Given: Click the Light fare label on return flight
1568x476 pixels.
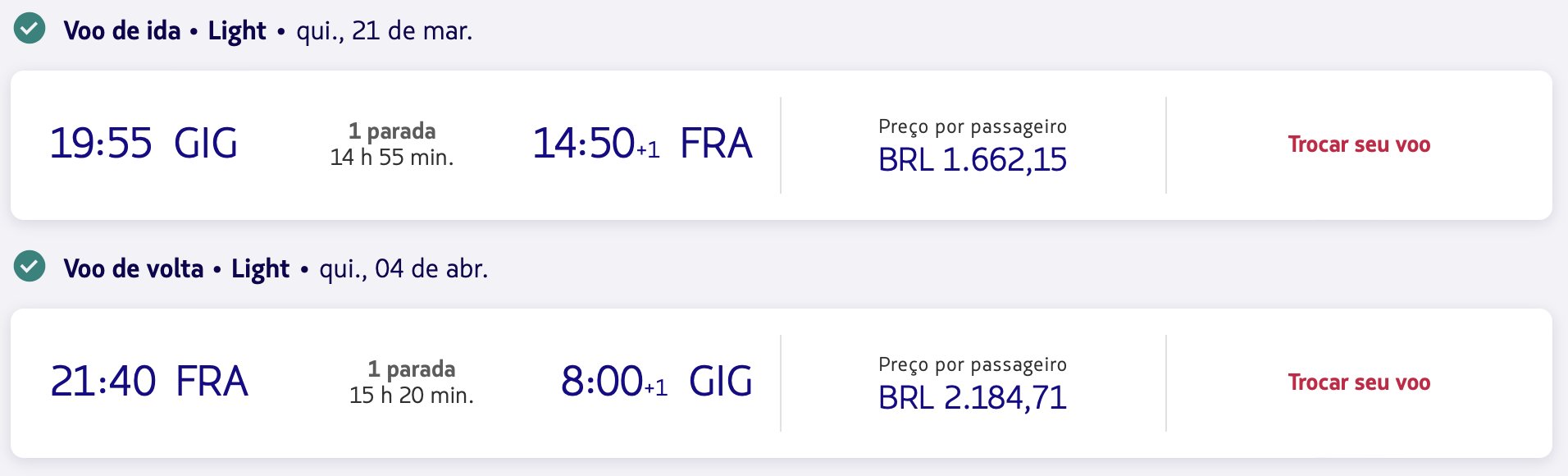Looking at the screenshot, I should click(261, 269).
